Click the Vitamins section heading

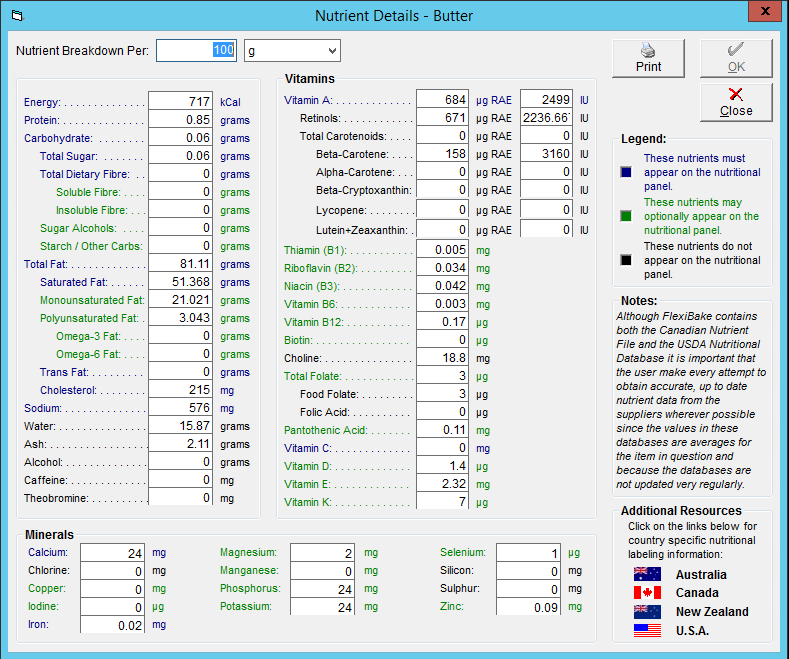pos(309,79)
